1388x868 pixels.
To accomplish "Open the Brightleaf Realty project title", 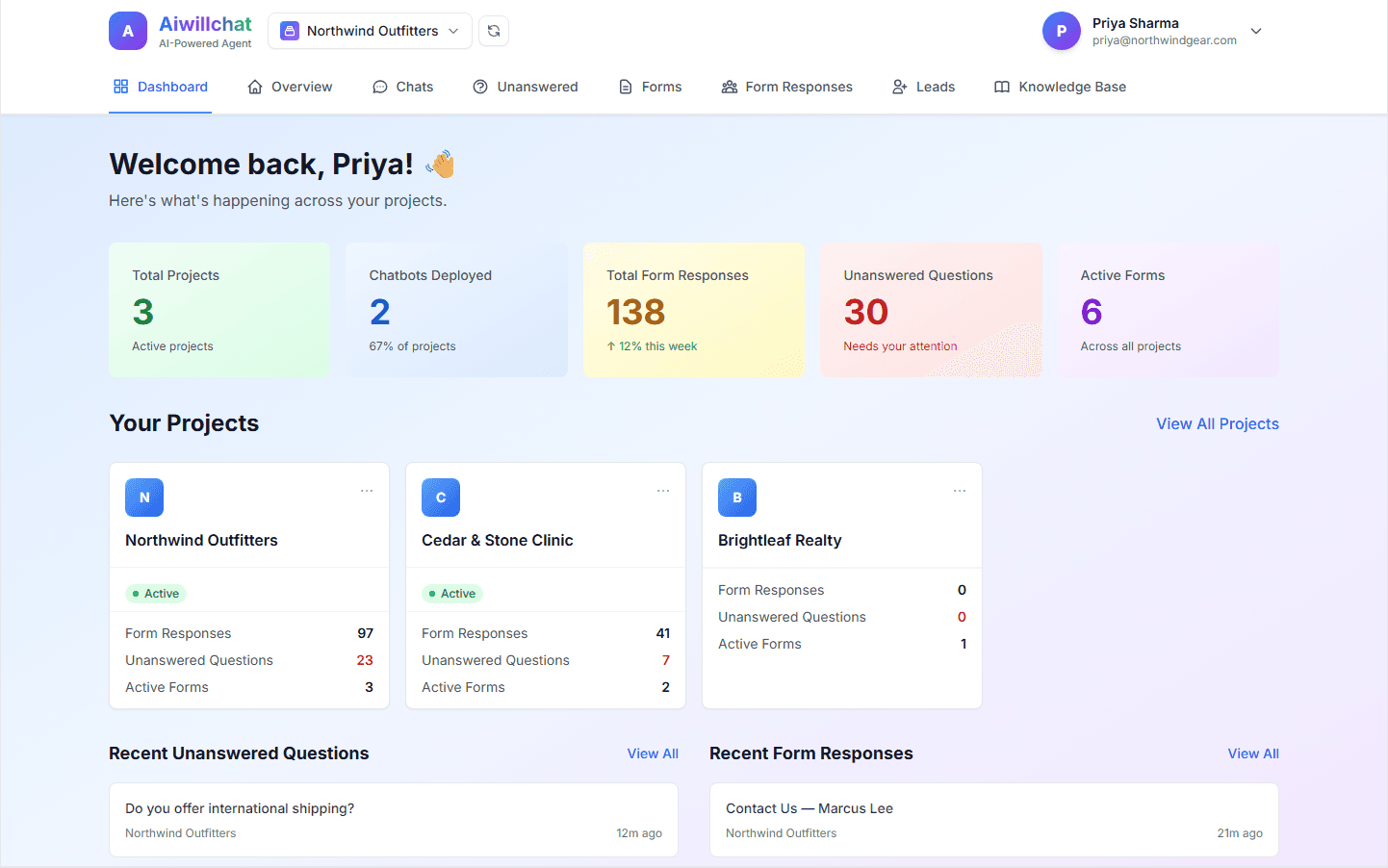I will pyautogui.click(x=780, y=541).
